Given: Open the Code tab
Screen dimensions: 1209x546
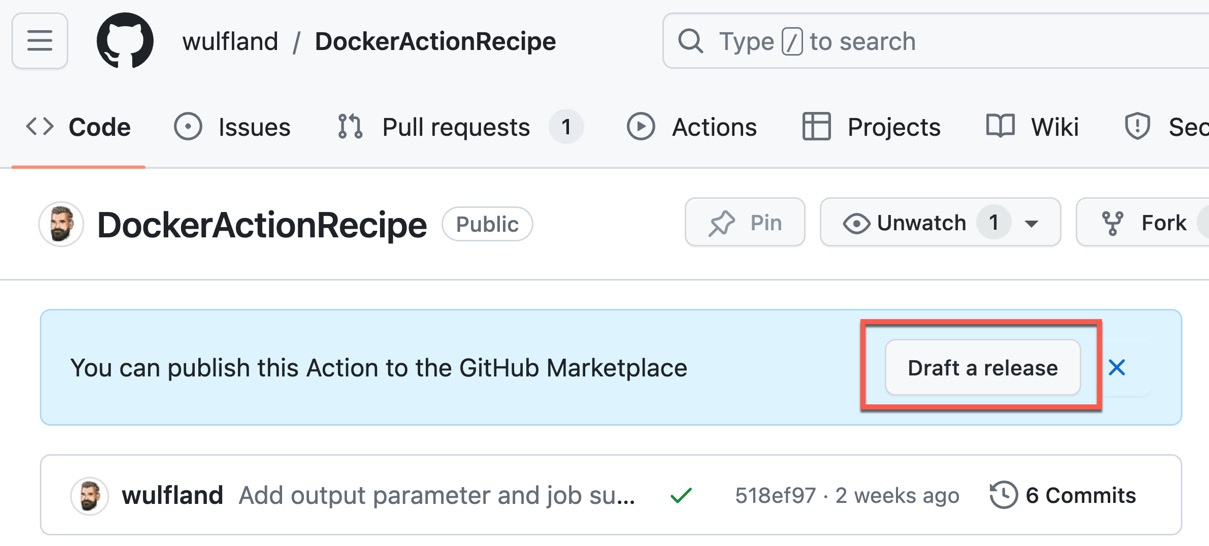Looking at the screenshot, I should tap(79, 127).
